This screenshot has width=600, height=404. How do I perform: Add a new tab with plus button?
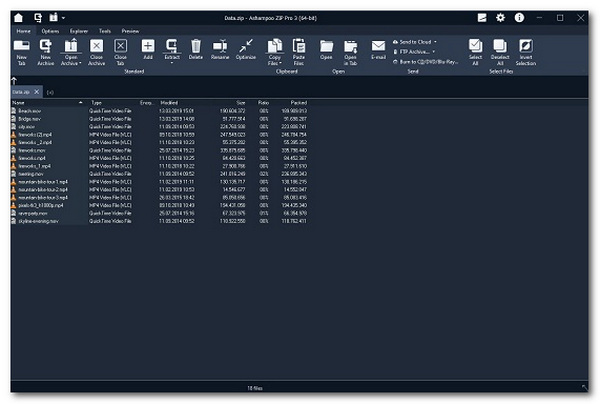(51, 92)
